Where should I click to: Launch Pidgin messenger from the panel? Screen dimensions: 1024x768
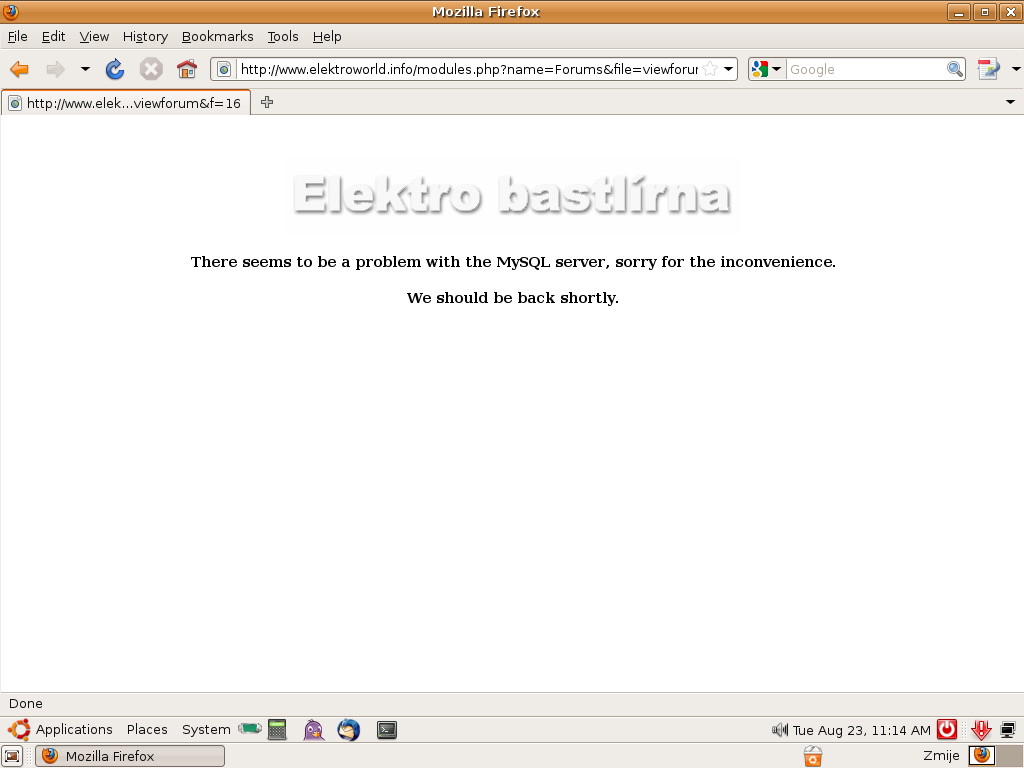(314, 730)
